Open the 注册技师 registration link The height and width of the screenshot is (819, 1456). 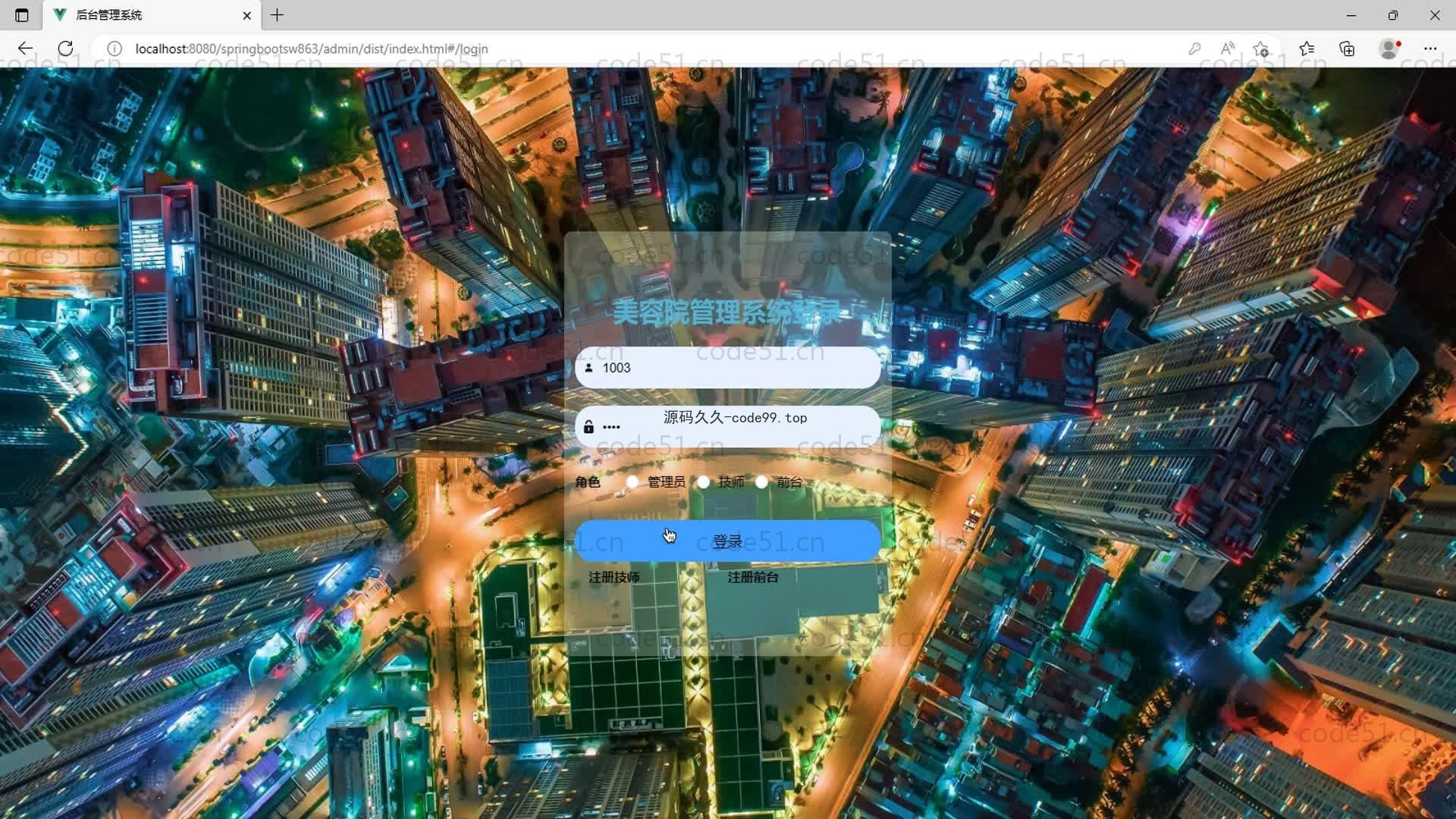point(614,578)
